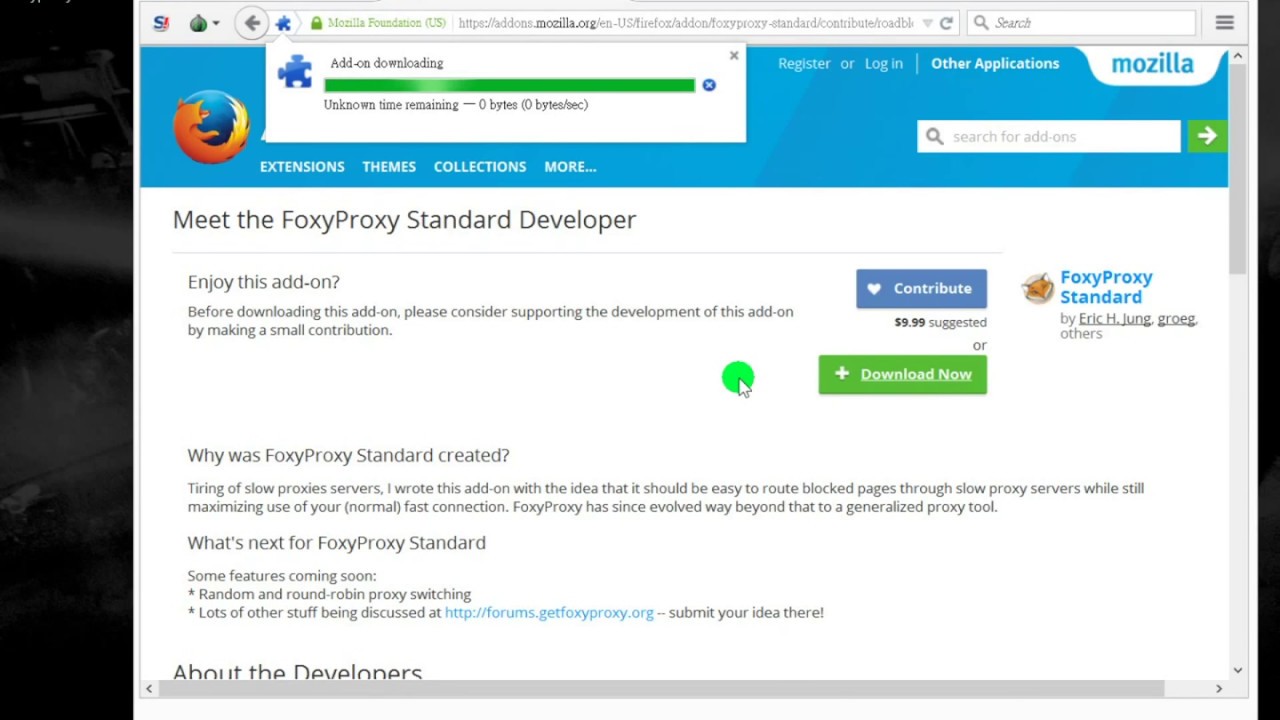
Task: Click "Why was FoxyProxy Standard created?" heading
Action: pyautogui.click(x=348, y=455)
